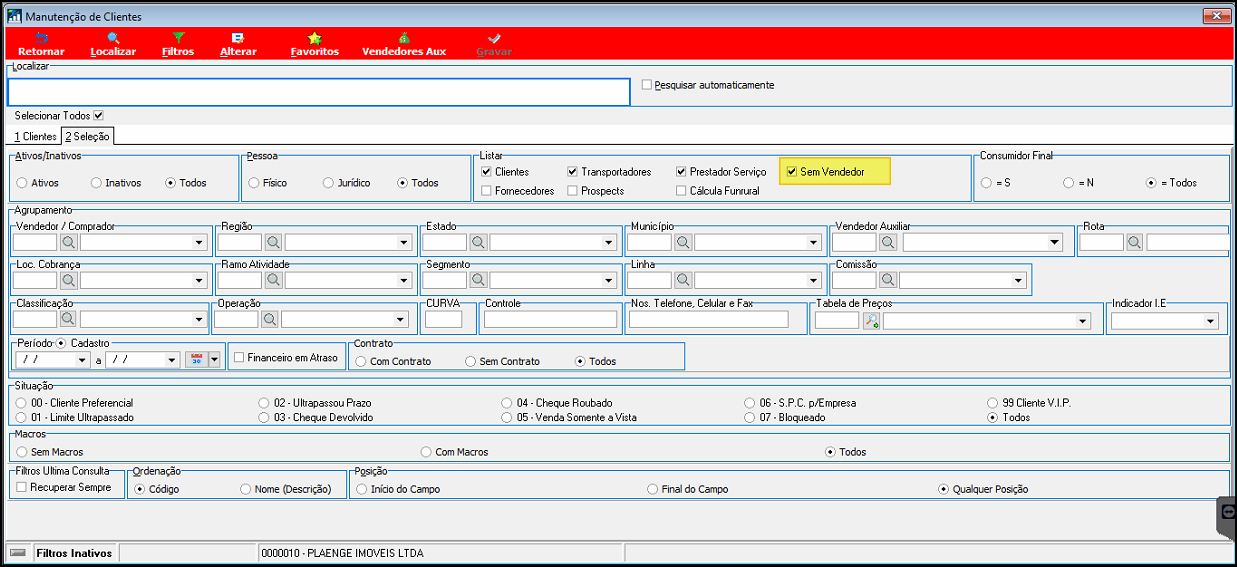Select 99 Cliente V.I.P. situation
Viewport: 1237px width, 567px height.
point(993,403)
